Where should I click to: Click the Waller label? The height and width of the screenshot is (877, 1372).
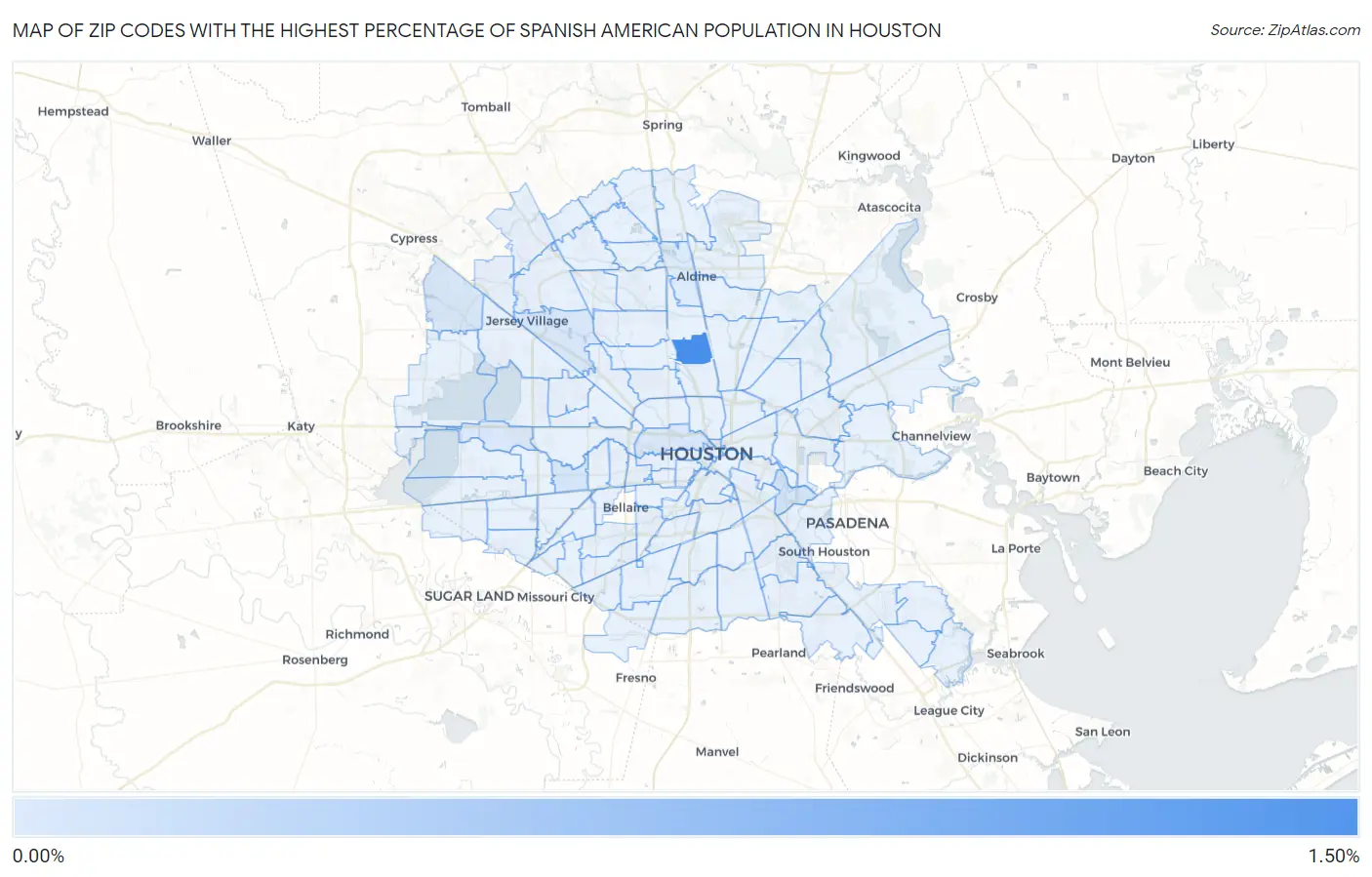click(212, 140)
